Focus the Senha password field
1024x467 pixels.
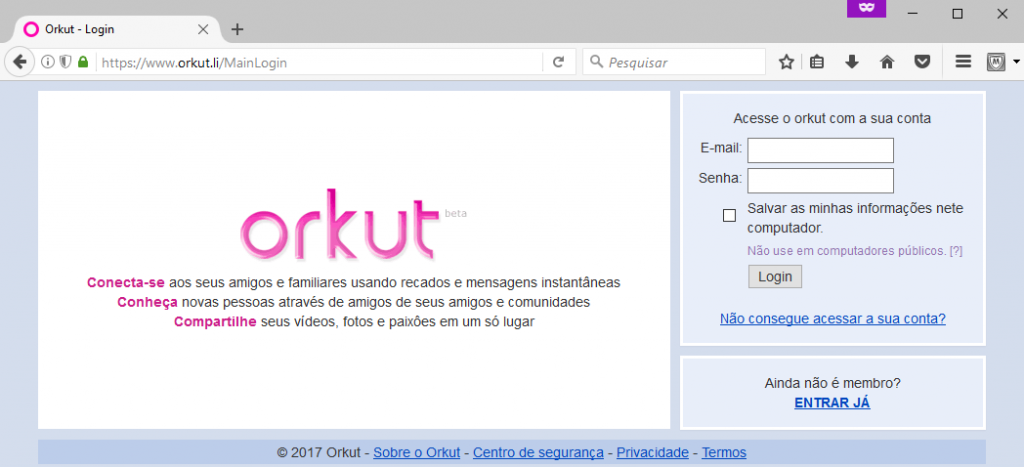point(820,180)
